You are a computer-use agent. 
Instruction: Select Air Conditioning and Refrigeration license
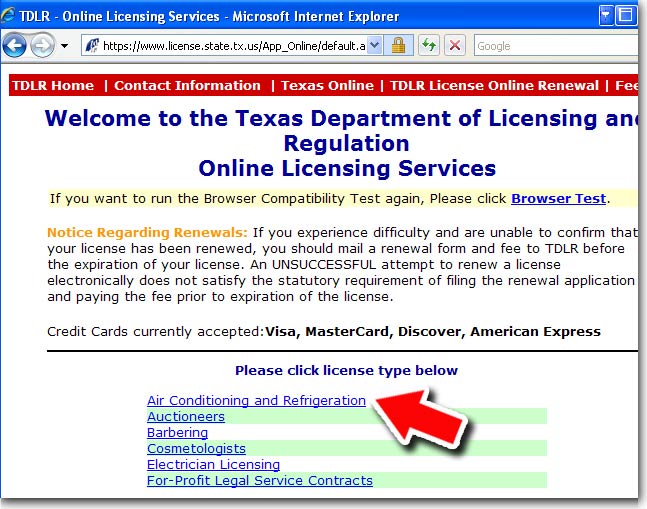pos(256,401)
